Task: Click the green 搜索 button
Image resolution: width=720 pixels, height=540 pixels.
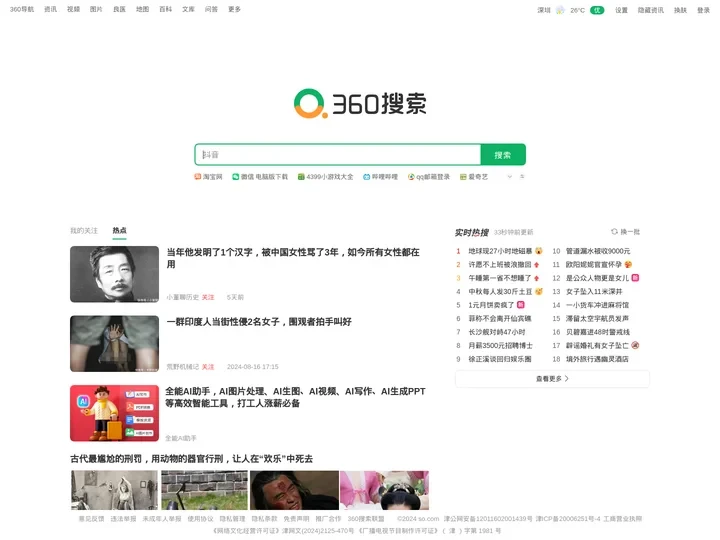Action: [503, 155]
